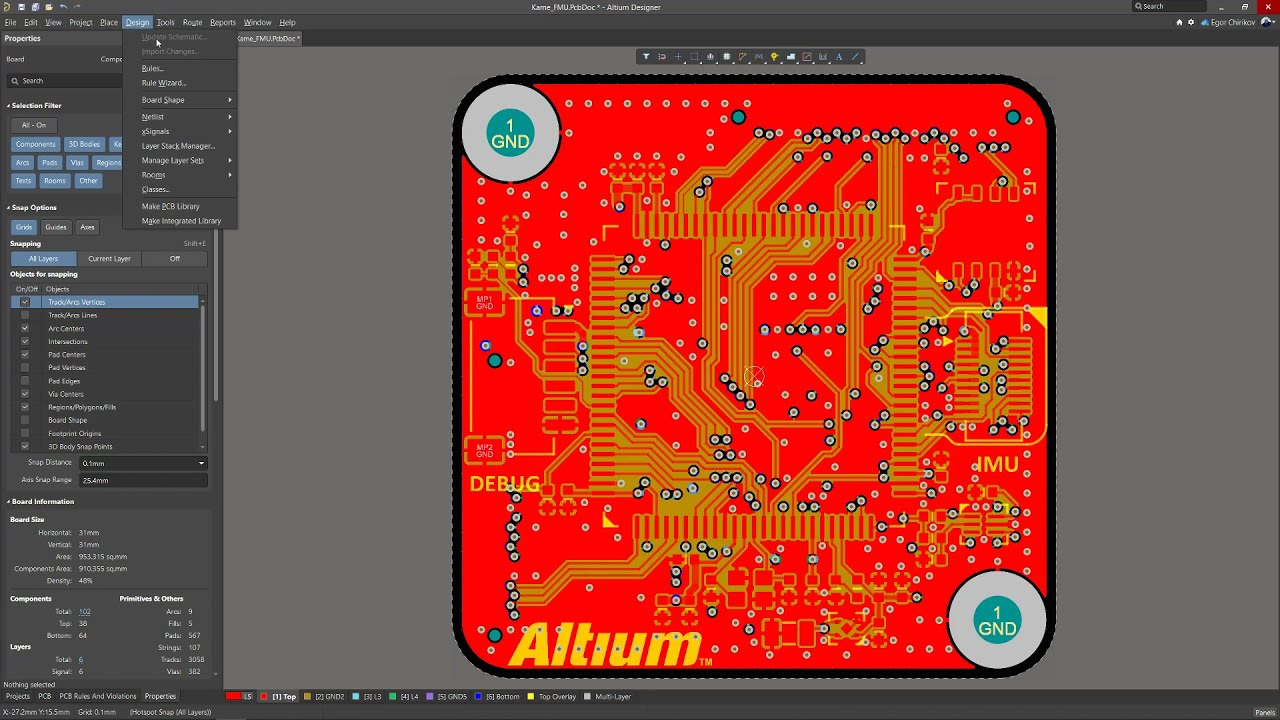1280x720 pixels.
Task: Click the All - On filter button
Action: 34,125
